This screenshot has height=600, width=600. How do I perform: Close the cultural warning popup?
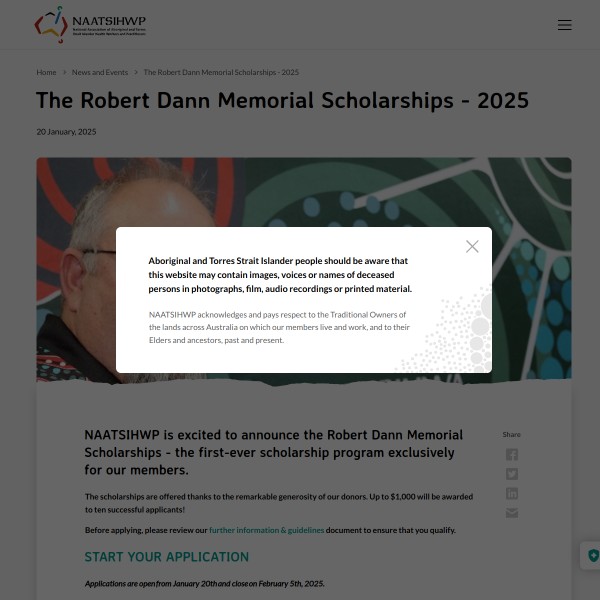(x=472, y=246)
